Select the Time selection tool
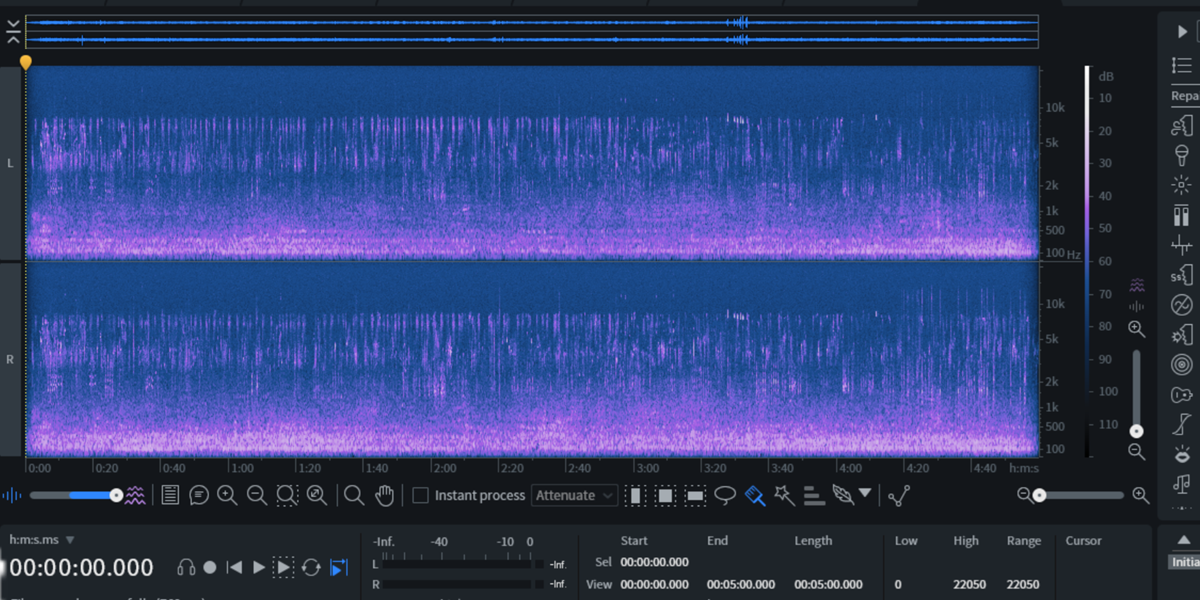This screenshot has width=1200, height=600. 635,495
